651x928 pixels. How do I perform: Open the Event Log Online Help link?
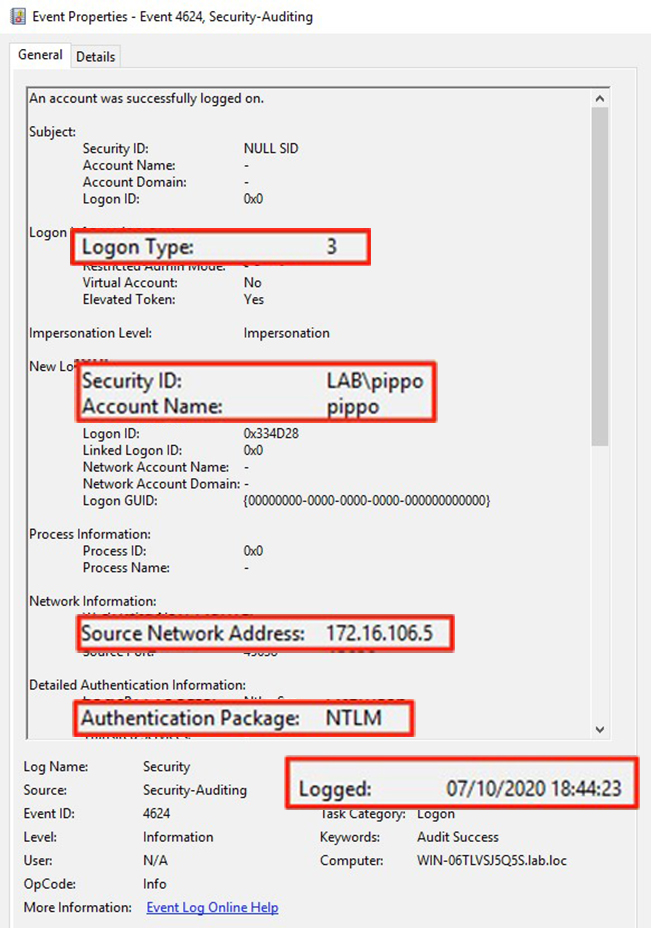click(212, 907)
